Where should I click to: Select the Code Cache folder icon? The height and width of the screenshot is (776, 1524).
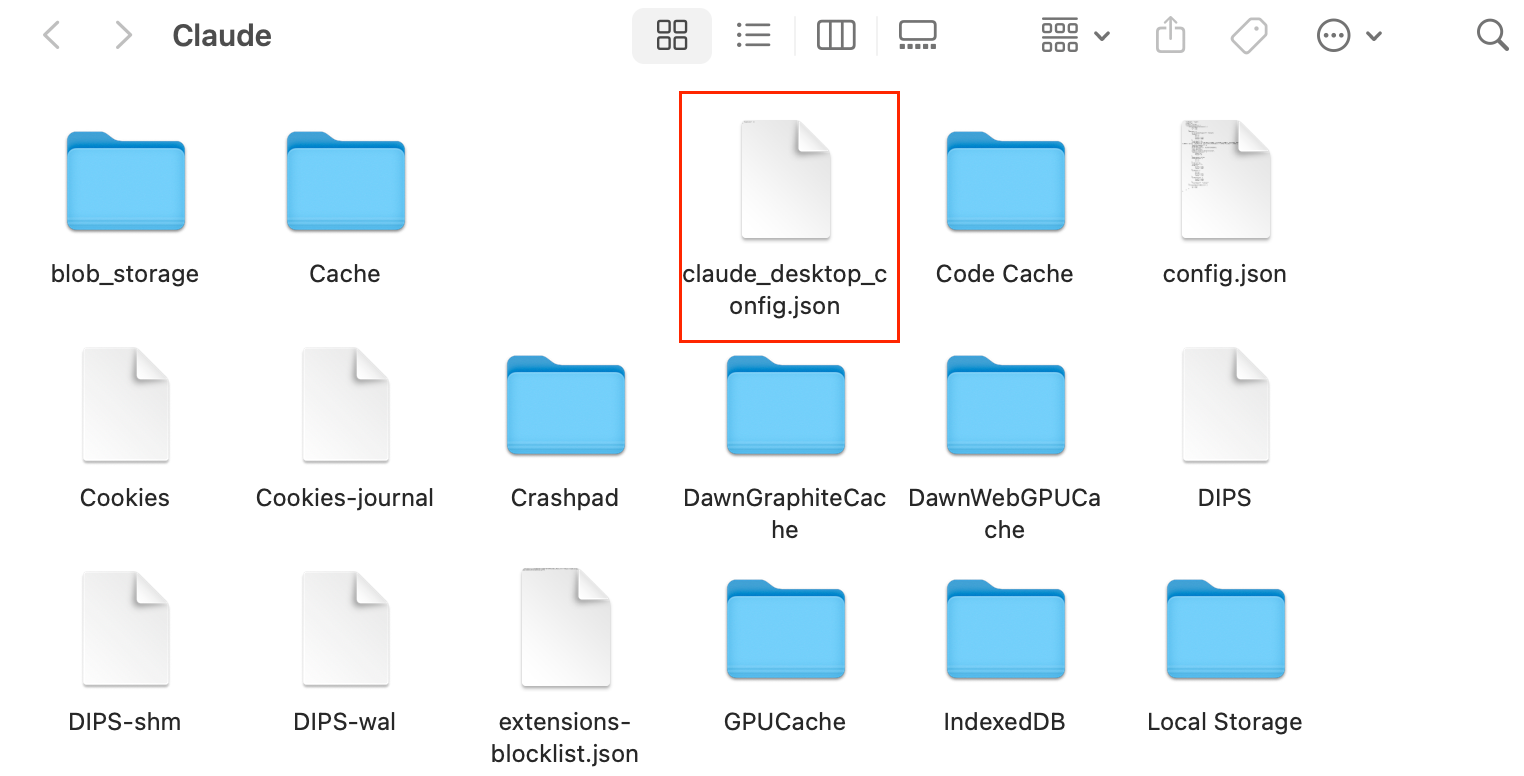[x=1005, y=181]
